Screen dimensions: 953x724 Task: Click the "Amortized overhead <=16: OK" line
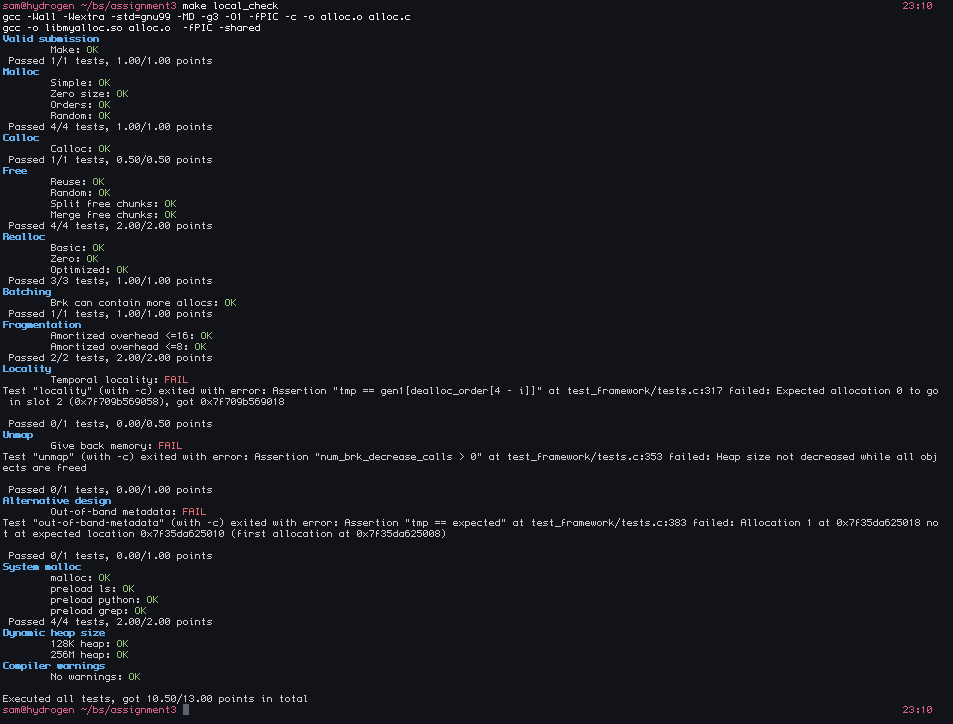tap(131, 336)
